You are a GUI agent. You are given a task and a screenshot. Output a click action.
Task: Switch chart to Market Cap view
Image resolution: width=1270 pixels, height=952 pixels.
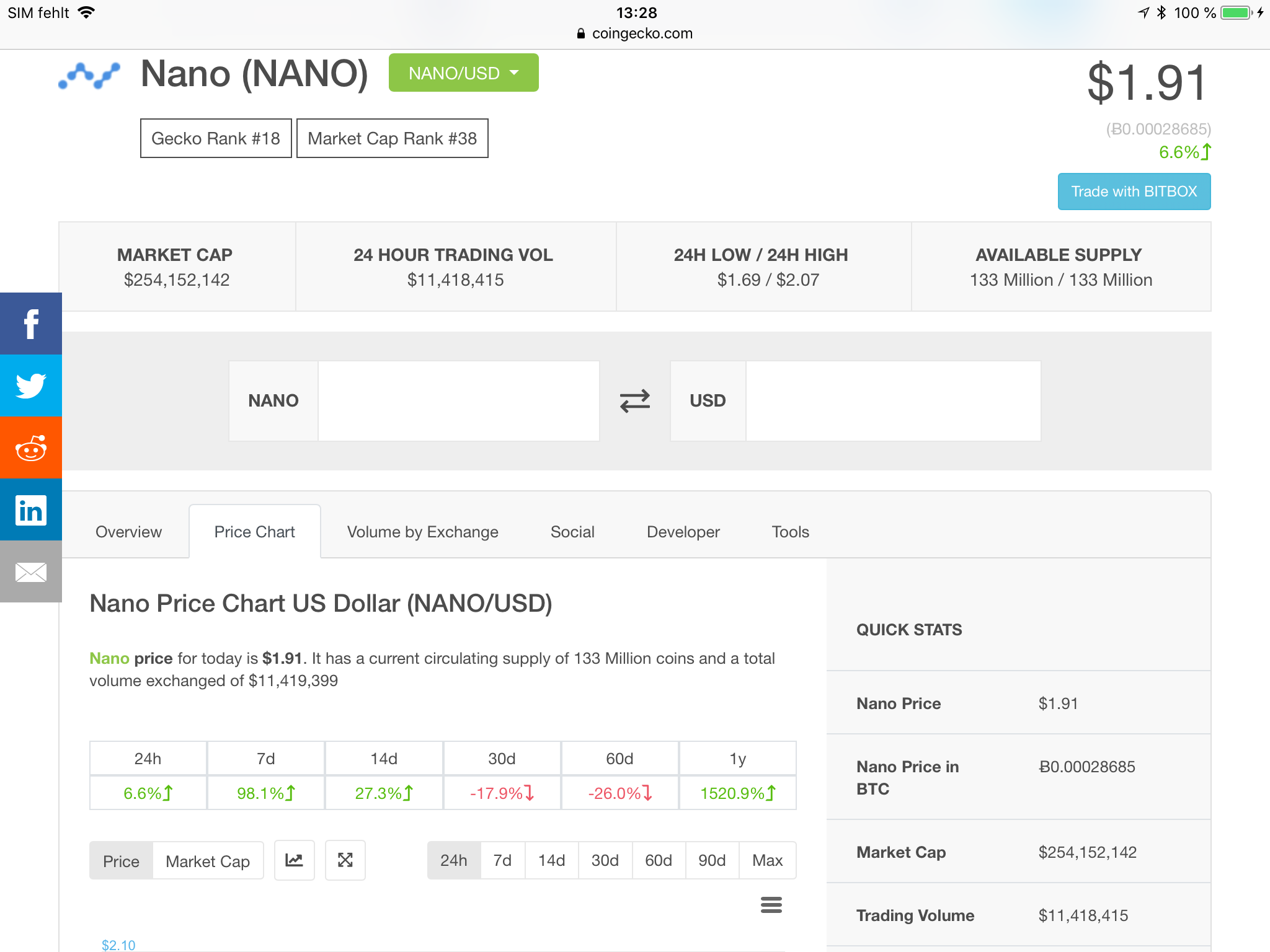click(208, 861)
